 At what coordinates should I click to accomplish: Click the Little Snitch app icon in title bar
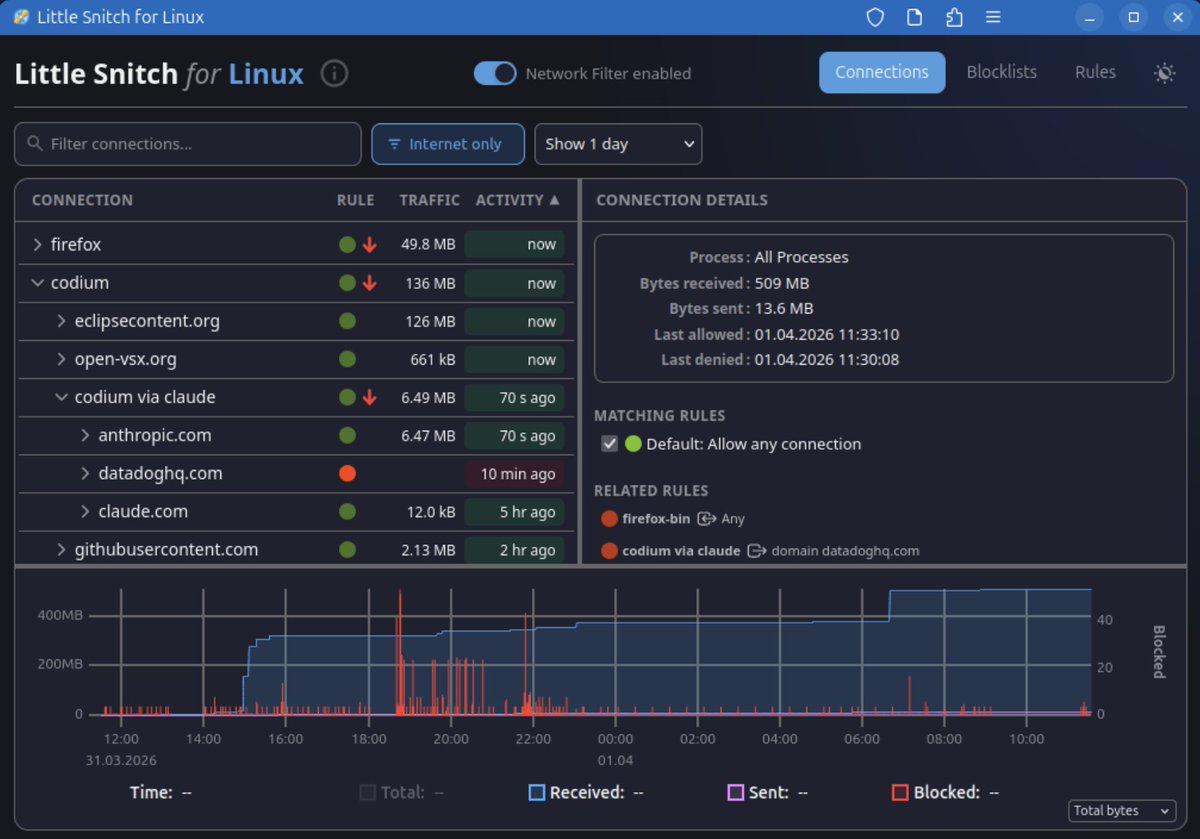pos(20,17)
